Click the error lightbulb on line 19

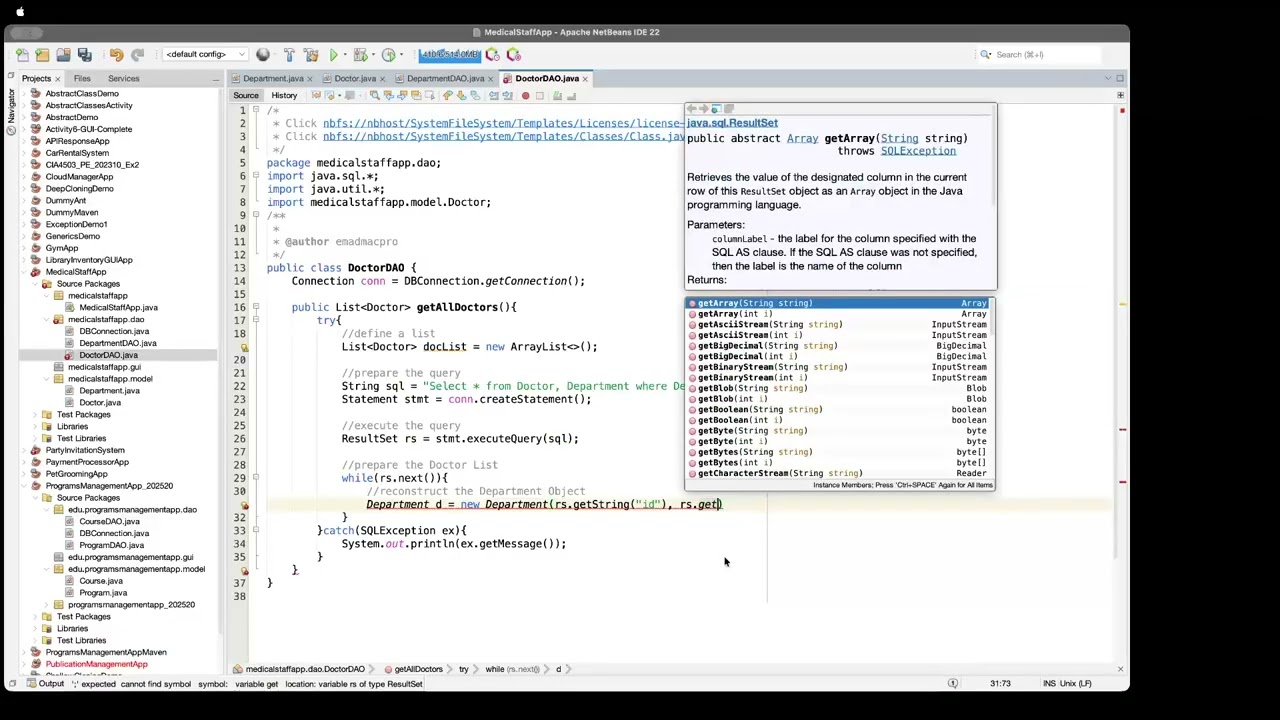244,347
